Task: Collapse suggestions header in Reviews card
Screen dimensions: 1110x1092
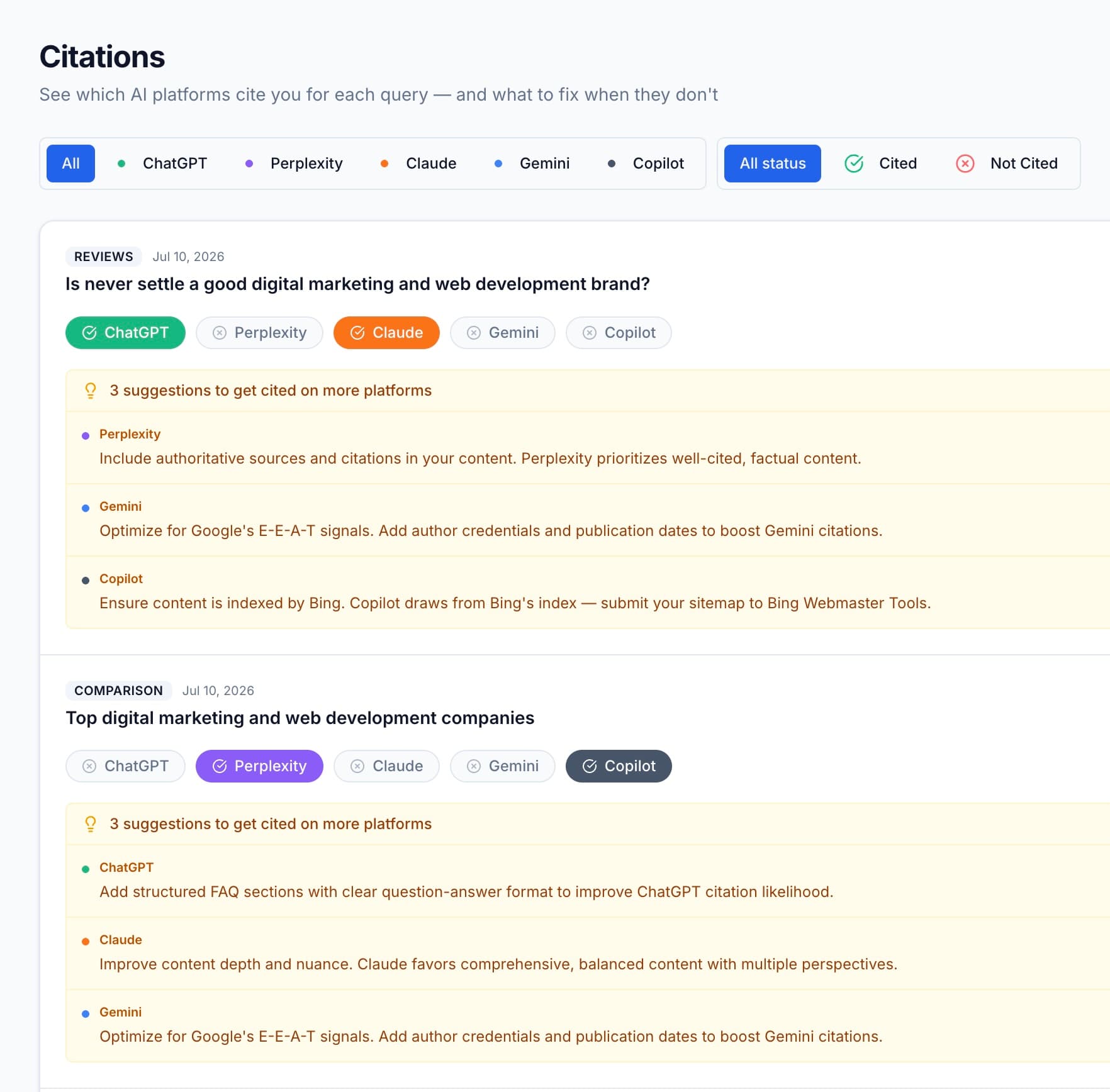Action: [588, 391]
